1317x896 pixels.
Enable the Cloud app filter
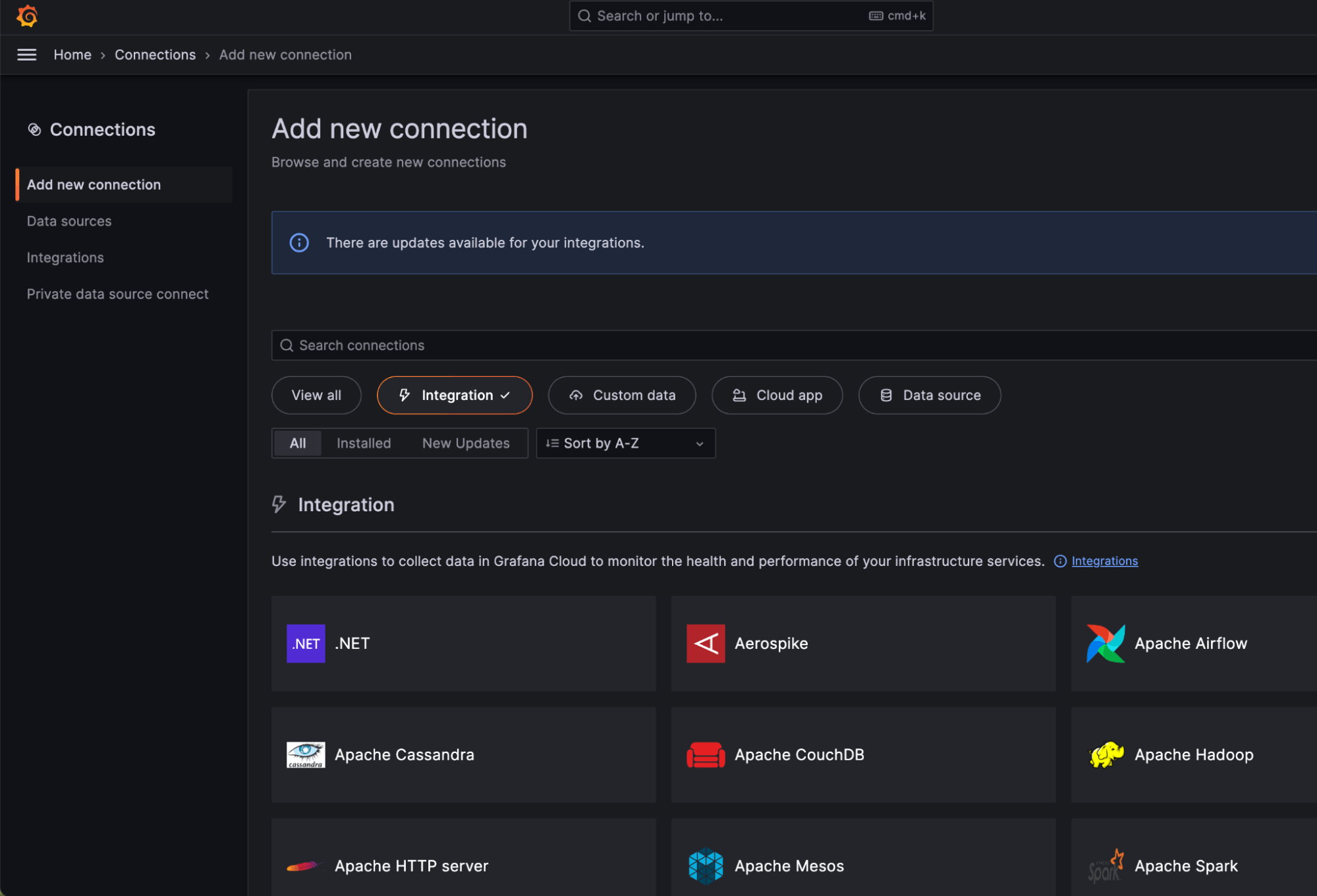(777, 395)
